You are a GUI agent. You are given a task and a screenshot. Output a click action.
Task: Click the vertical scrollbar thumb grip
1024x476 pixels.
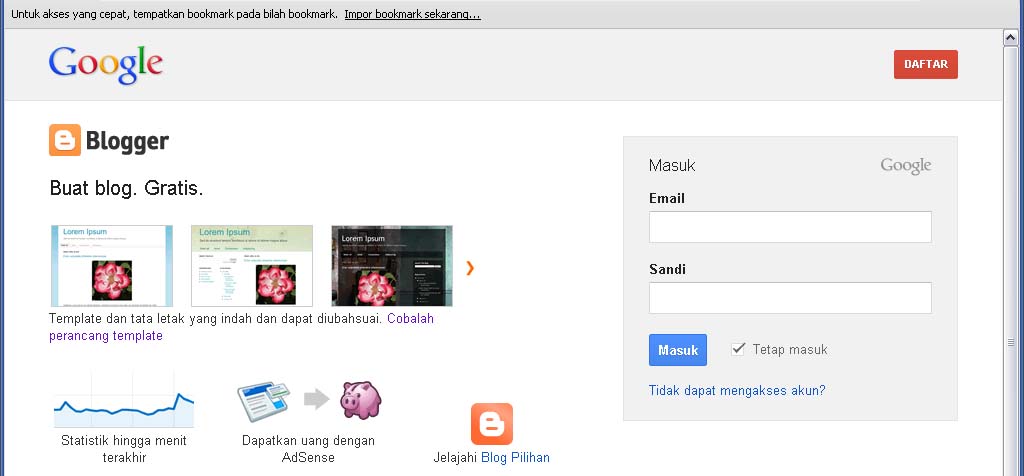point(1011,341)
